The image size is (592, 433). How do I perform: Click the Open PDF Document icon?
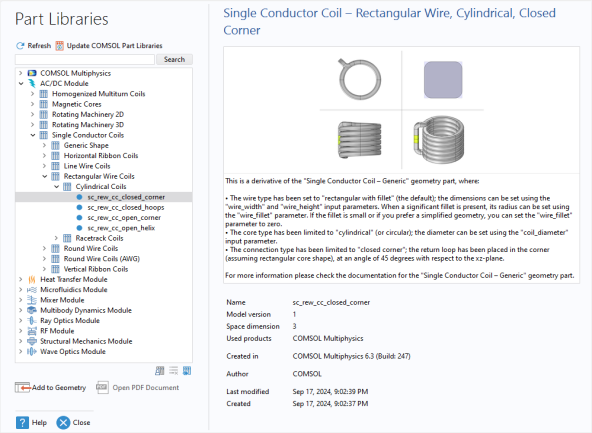[102, 387]
